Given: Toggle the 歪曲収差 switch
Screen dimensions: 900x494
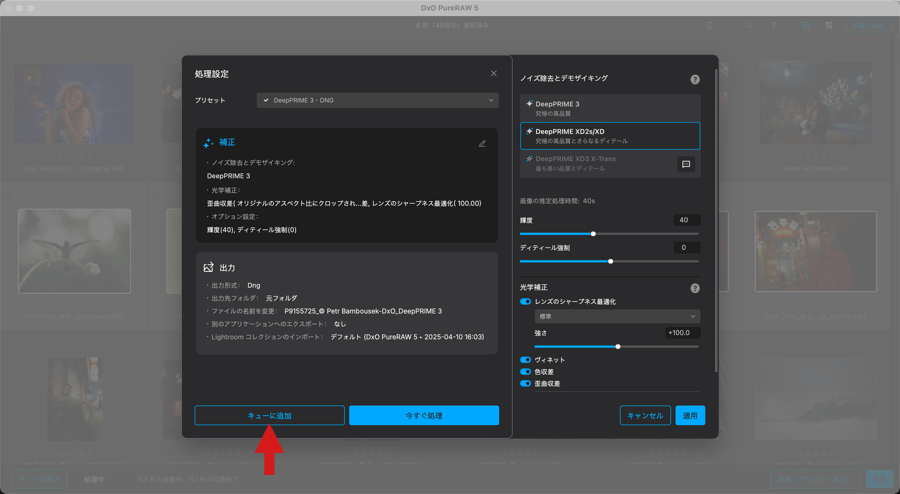Looking at the screenshot, I should coord(525,383).
